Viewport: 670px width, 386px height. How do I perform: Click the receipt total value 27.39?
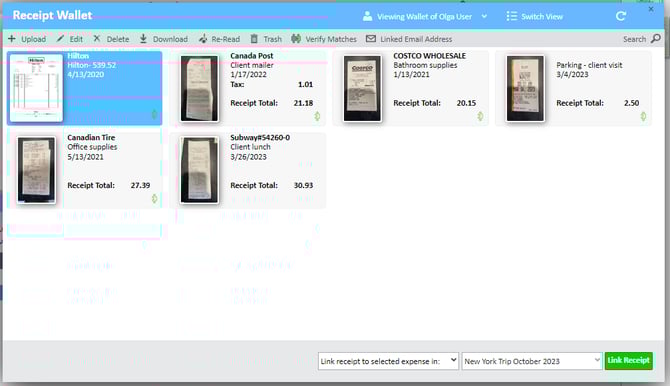(x=140, y=185)
